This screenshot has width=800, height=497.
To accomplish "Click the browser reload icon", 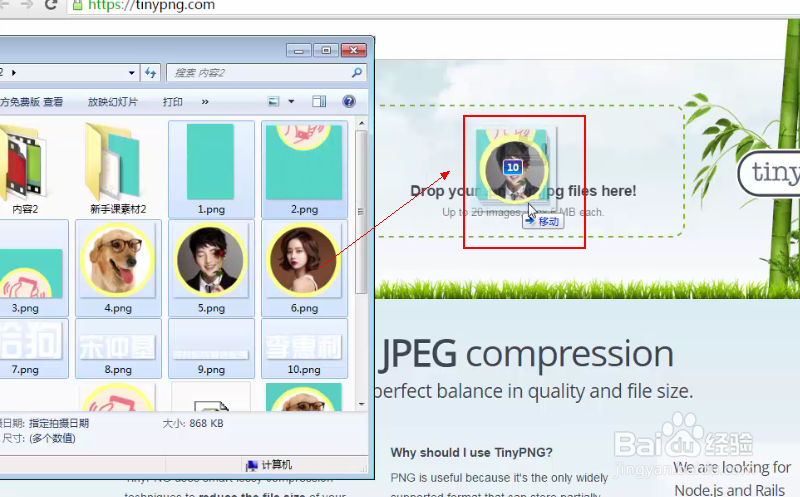I will point(51,5).
